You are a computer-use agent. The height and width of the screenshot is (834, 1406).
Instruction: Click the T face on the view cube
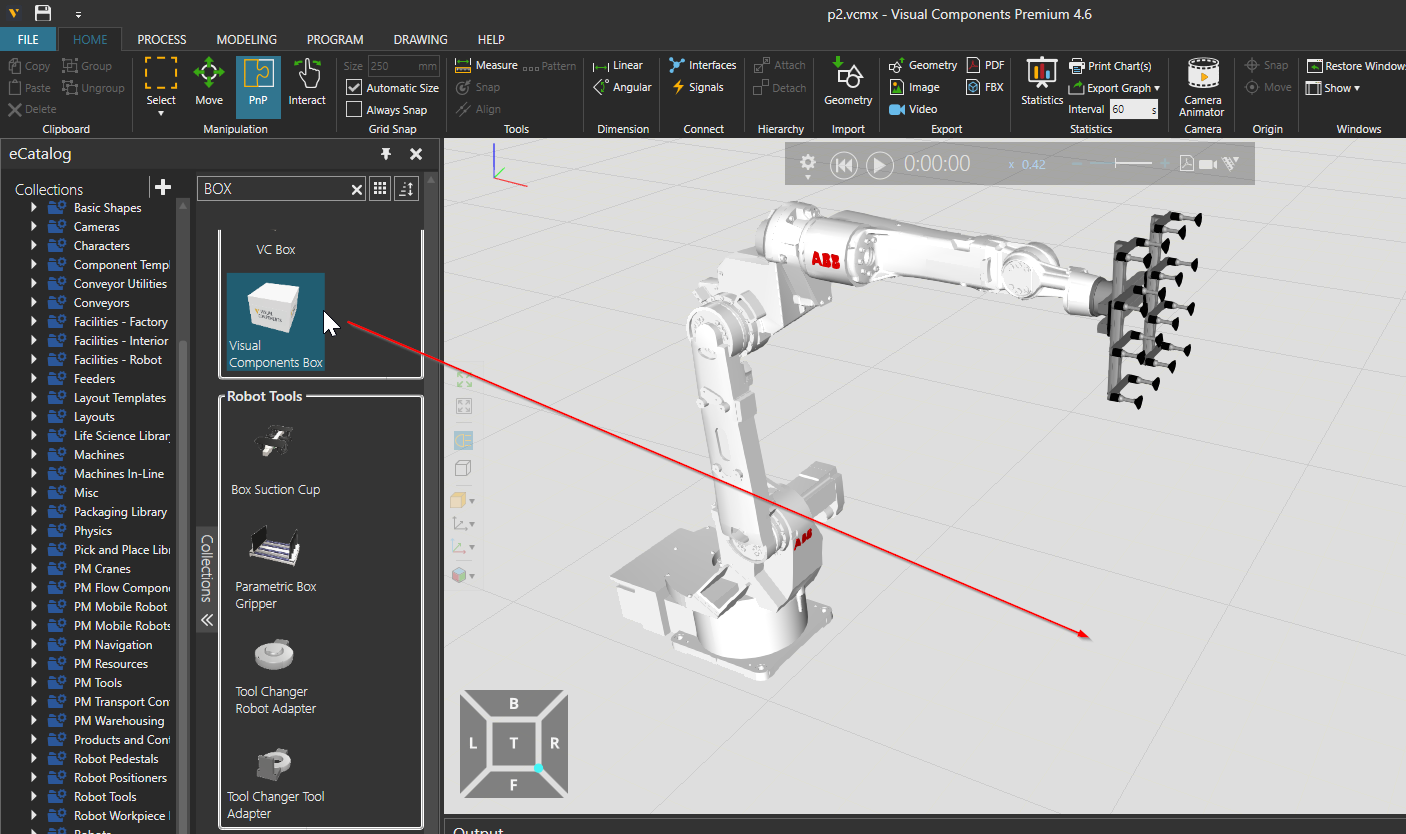tap(514, 742)
